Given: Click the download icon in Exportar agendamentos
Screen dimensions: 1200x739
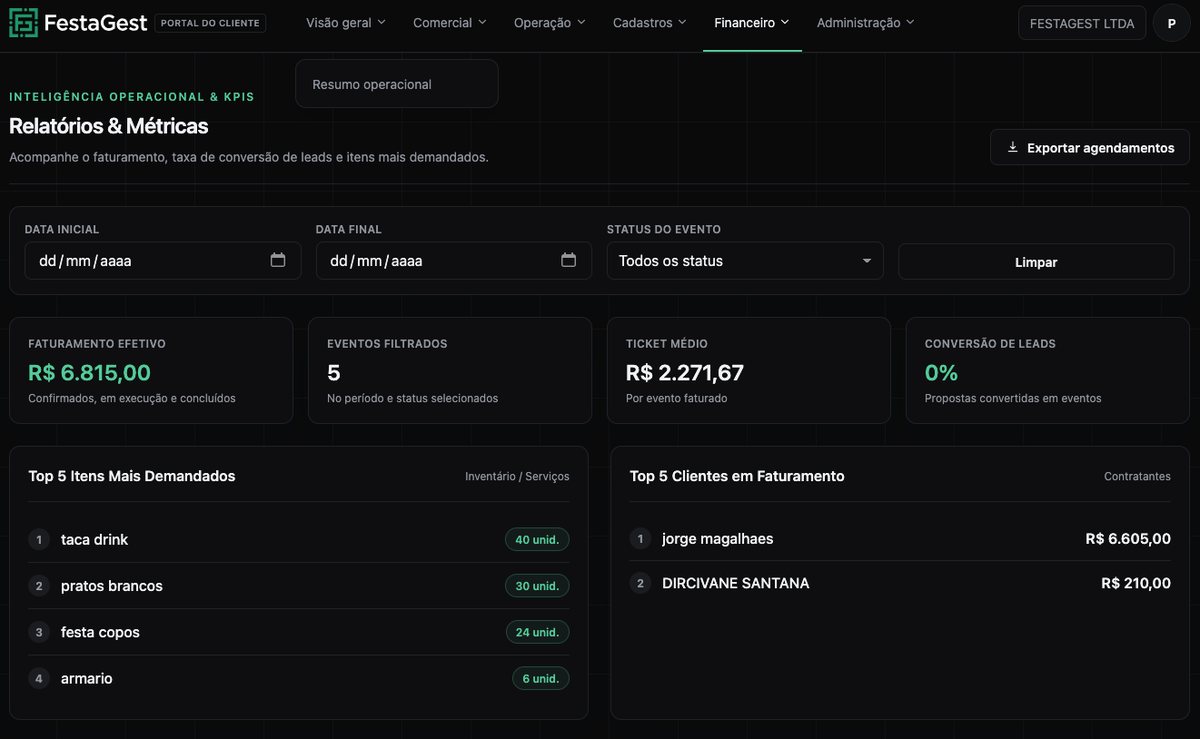Looking at the screenshot, I should (x=1013, y=147).
